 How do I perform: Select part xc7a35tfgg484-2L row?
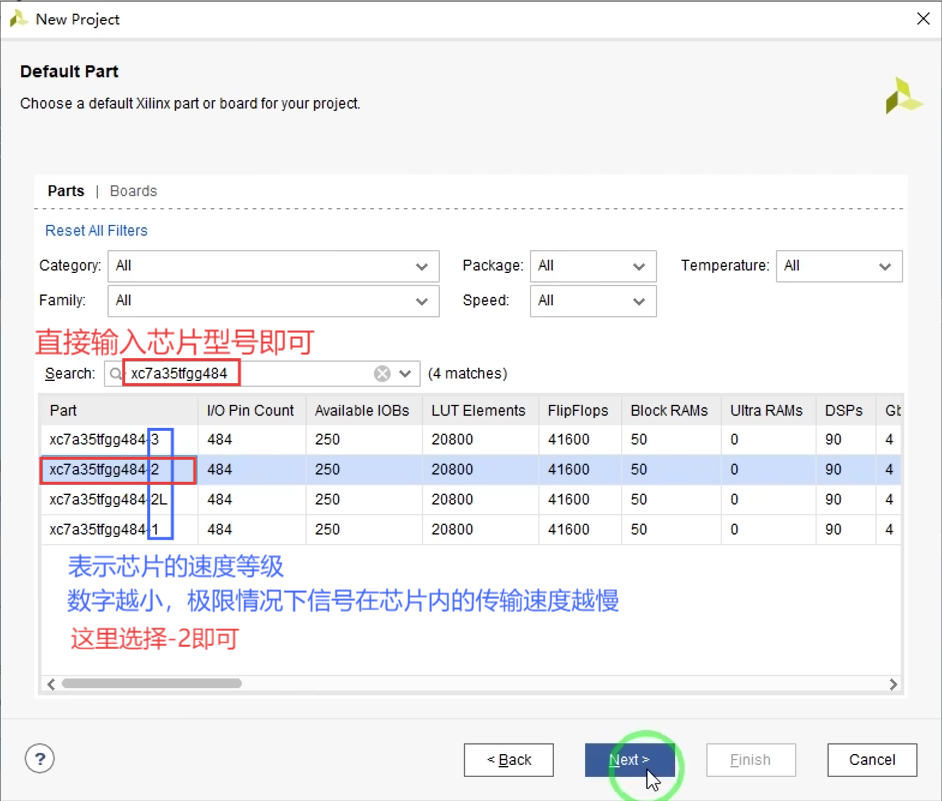point(470,499)
